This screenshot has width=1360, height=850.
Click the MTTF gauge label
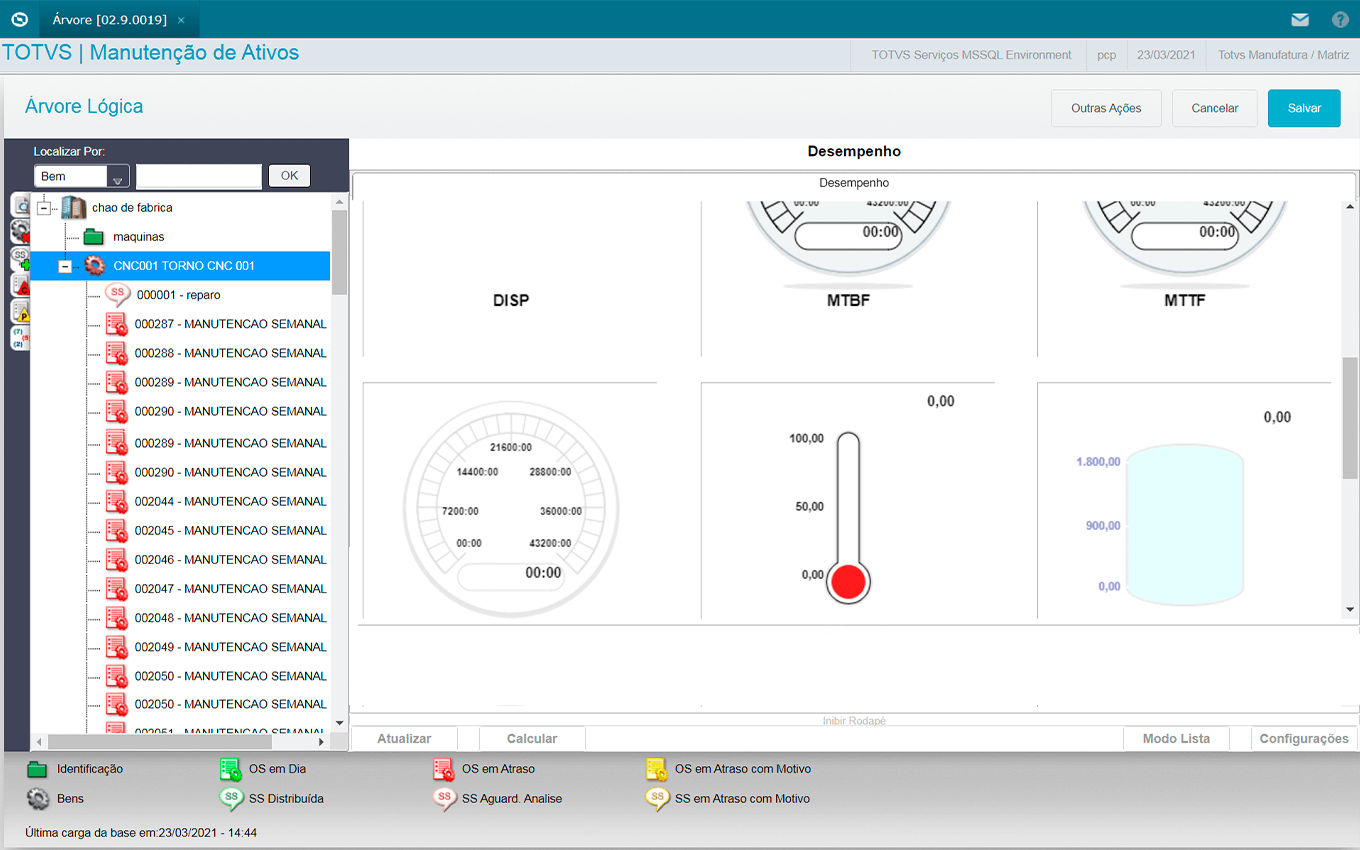point(1185,300)
